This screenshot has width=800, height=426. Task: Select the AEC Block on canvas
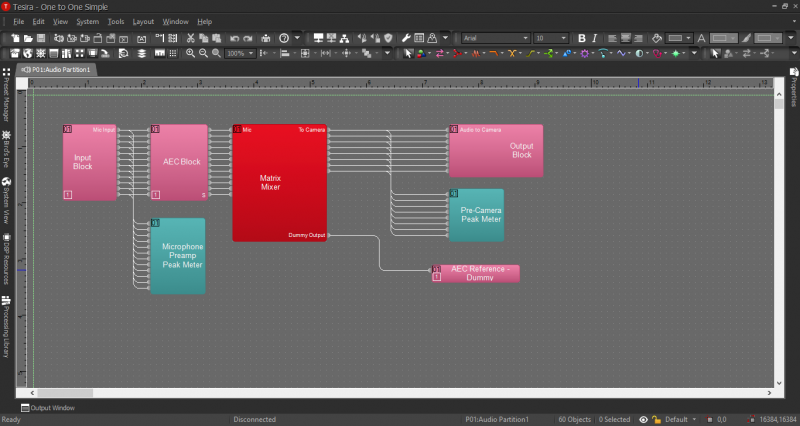[x=179, y=162]
